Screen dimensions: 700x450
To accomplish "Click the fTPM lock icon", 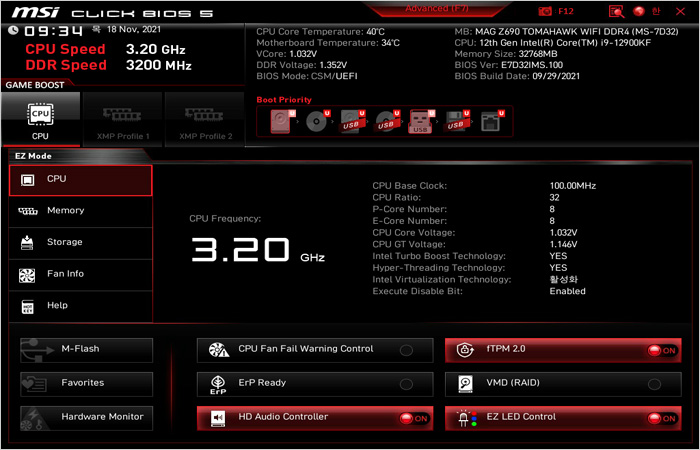I will tap(465, 350).
